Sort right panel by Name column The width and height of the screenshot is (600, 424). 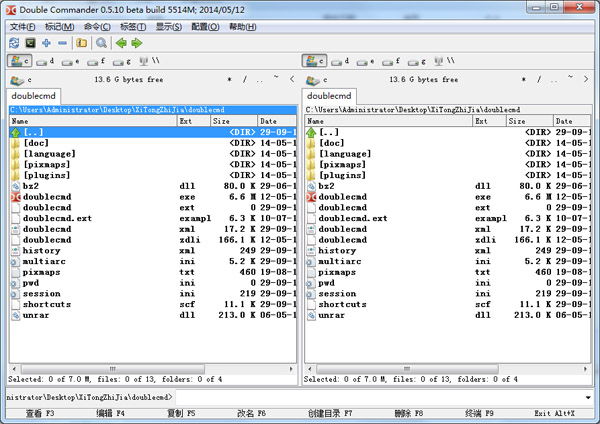tap(389, 121)
